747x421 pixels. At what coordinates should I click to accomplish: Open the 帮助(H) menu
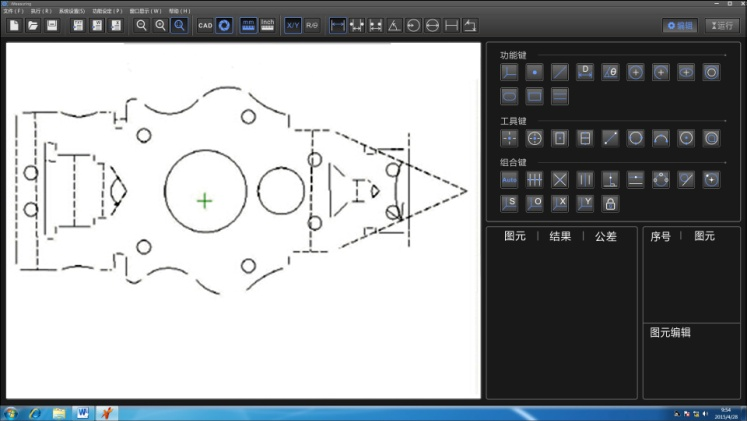pyautogui.click(x=179, y=10)
